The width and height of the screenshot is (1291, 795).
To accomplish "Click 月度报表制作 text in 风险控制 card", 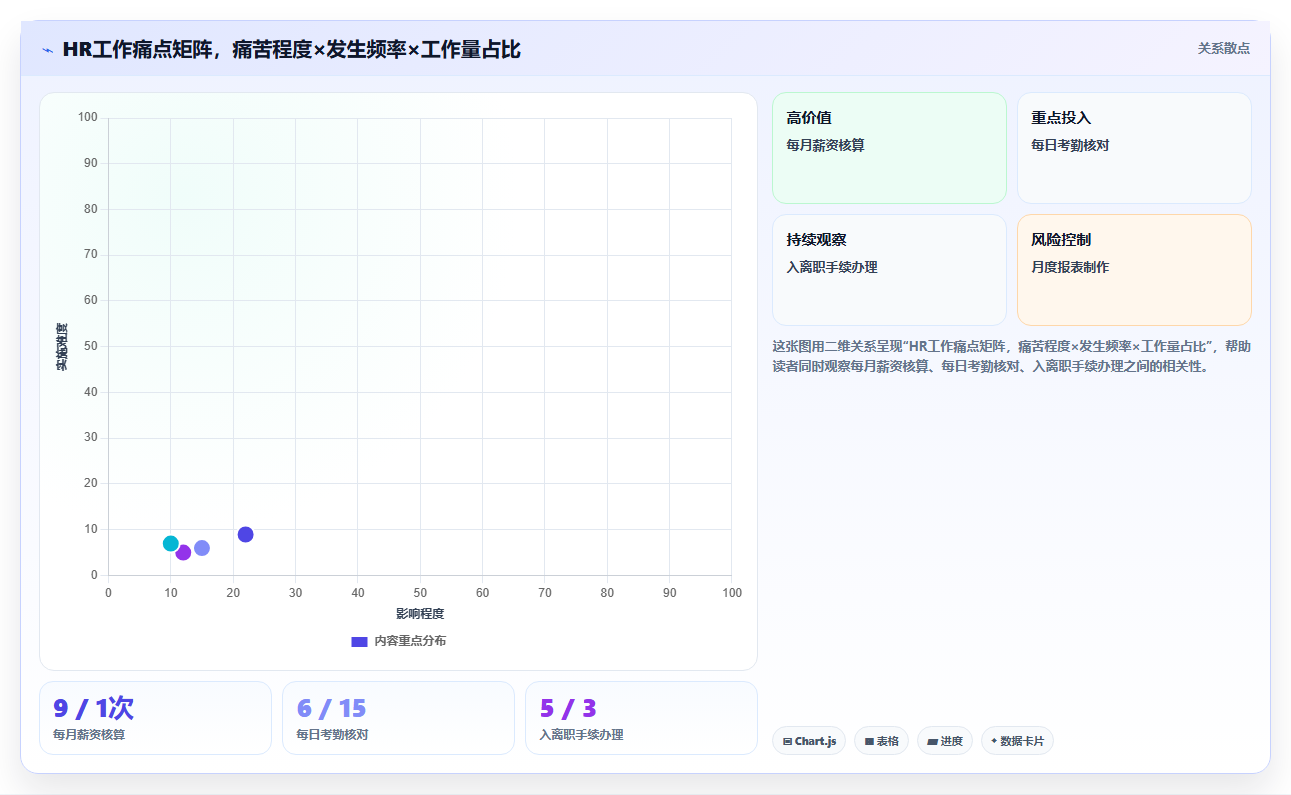I will (x=1070, y=267).
